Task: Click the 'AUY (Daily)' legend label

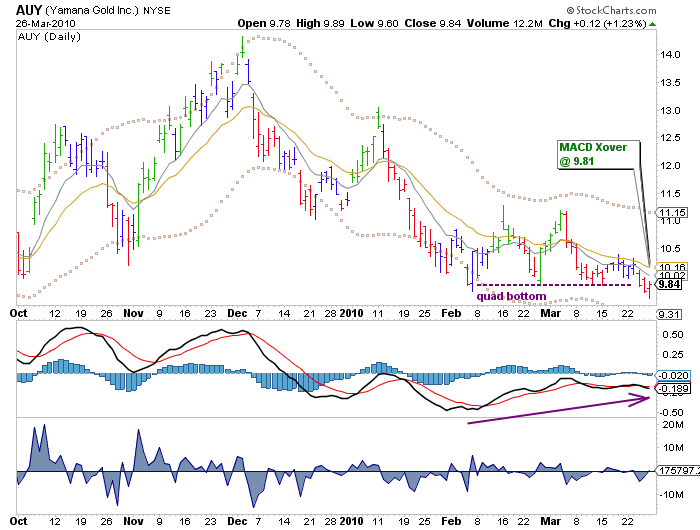Action: [x=49, y=37]
